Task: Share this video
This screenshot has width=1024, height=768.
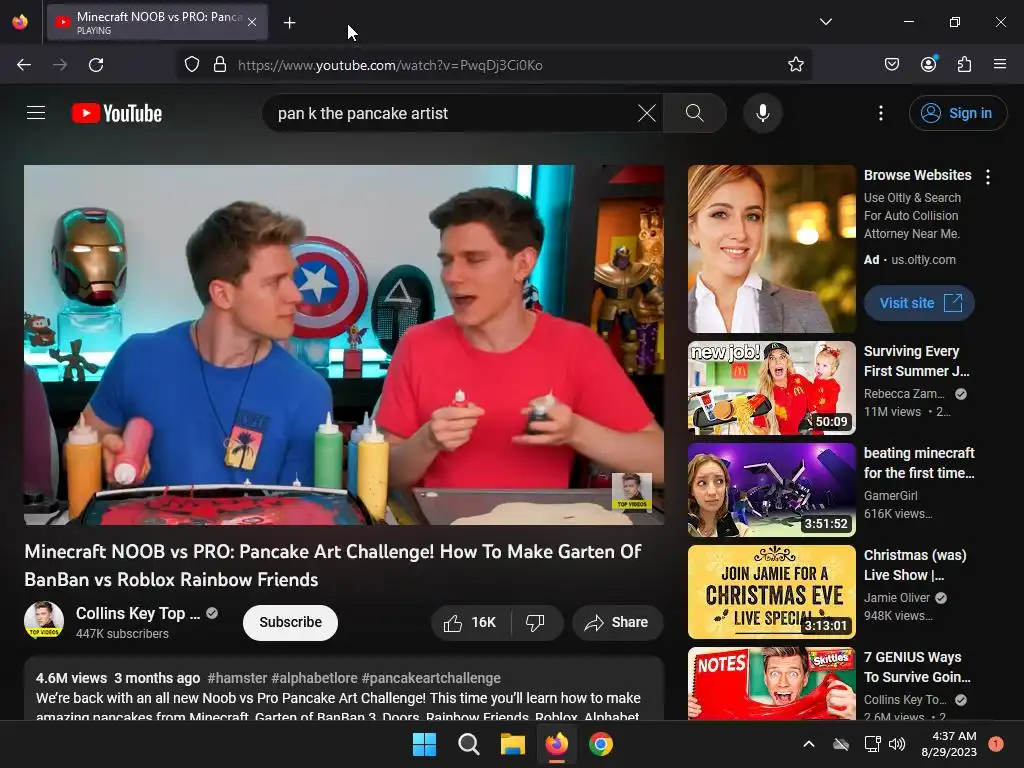Action: coord(617,622)
